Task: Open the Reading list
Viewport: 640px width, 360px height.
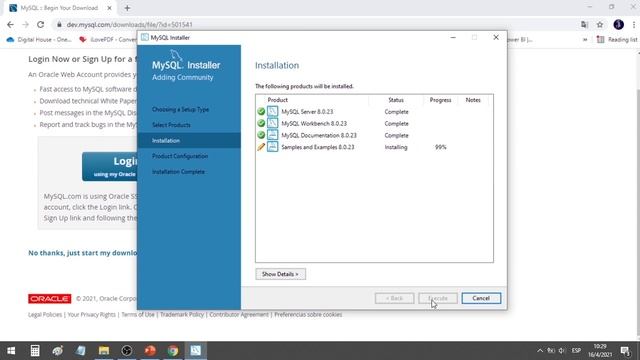Action: click(x=617, y=40)
